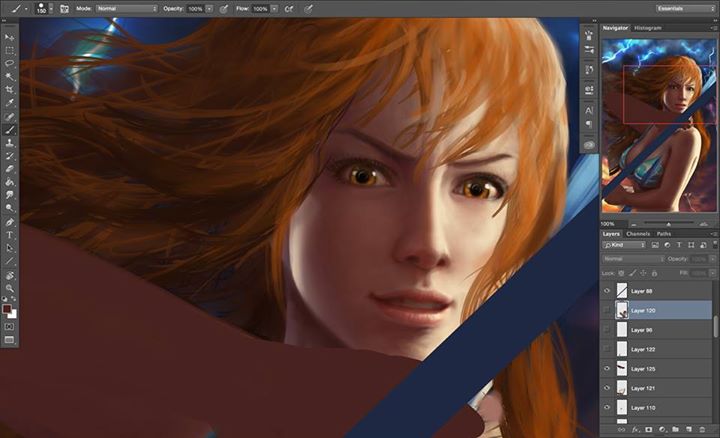Click the add layer style fx icon
Viewport: 720px width, 438px height.
click(635, 429)
